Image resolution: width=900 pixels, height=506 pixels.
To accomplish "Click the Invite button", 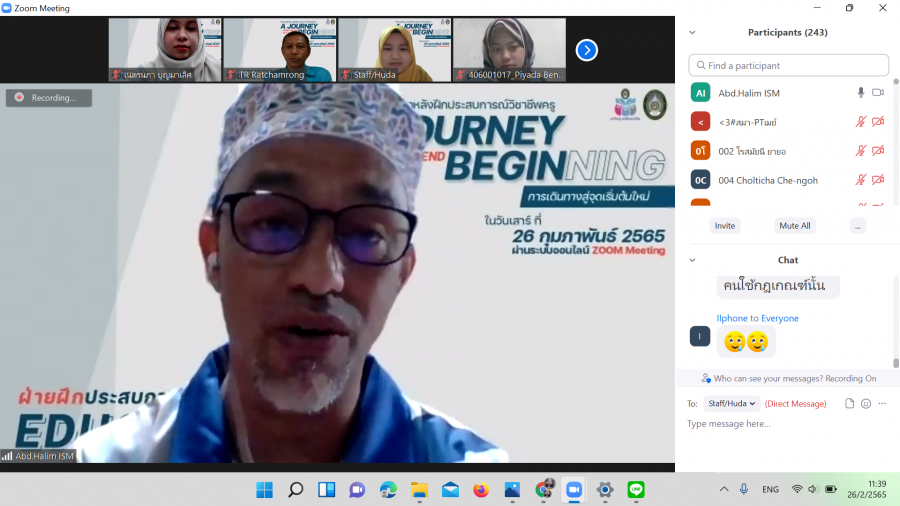I will click(x=725, y=226).
